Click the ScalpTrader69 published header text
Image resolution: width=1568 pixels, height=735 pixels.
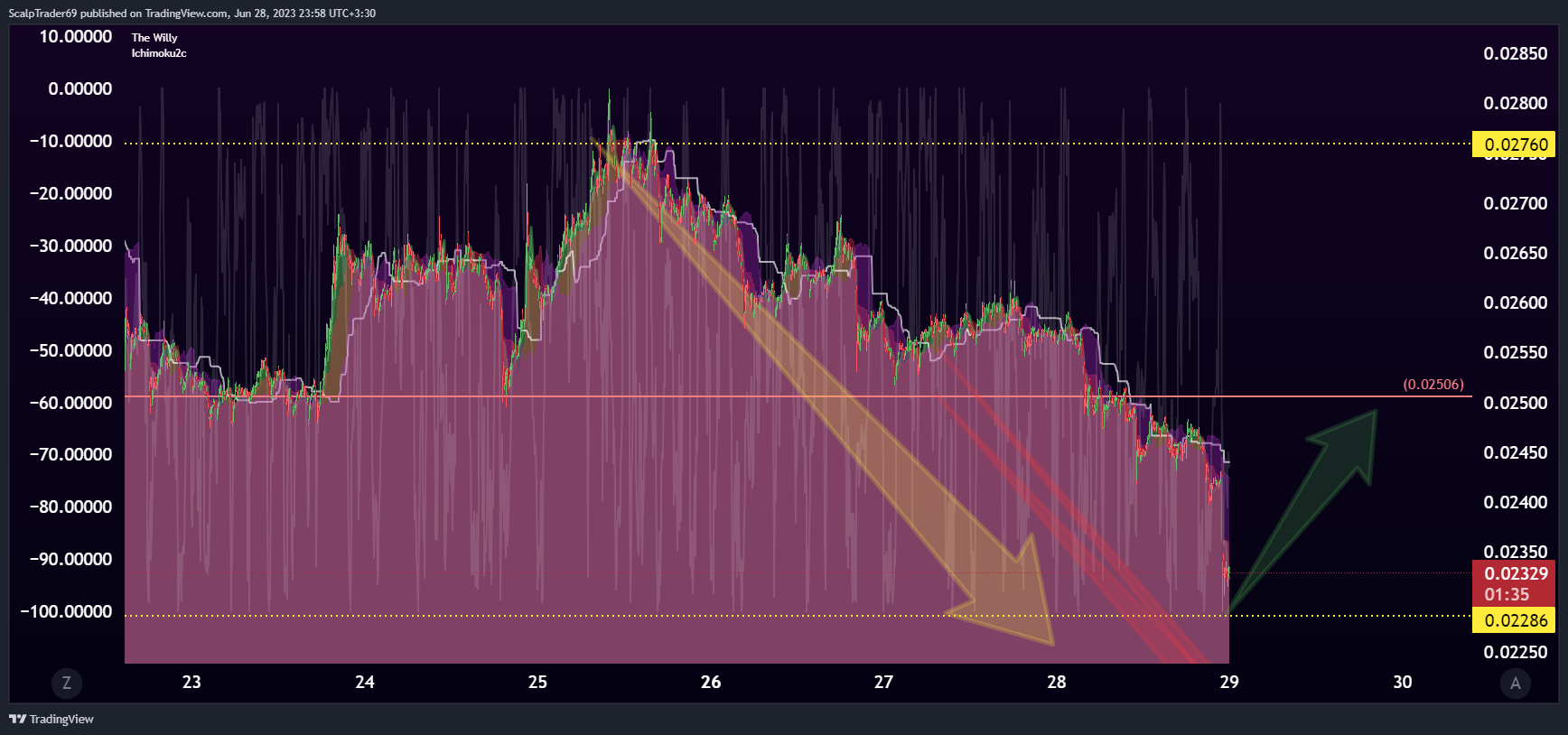pos(192,14)
